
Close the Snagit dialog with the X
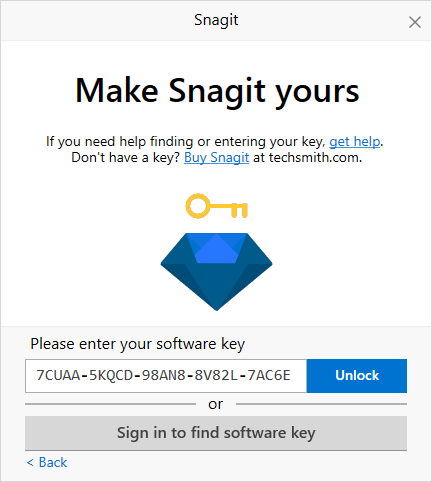[415, 22]
